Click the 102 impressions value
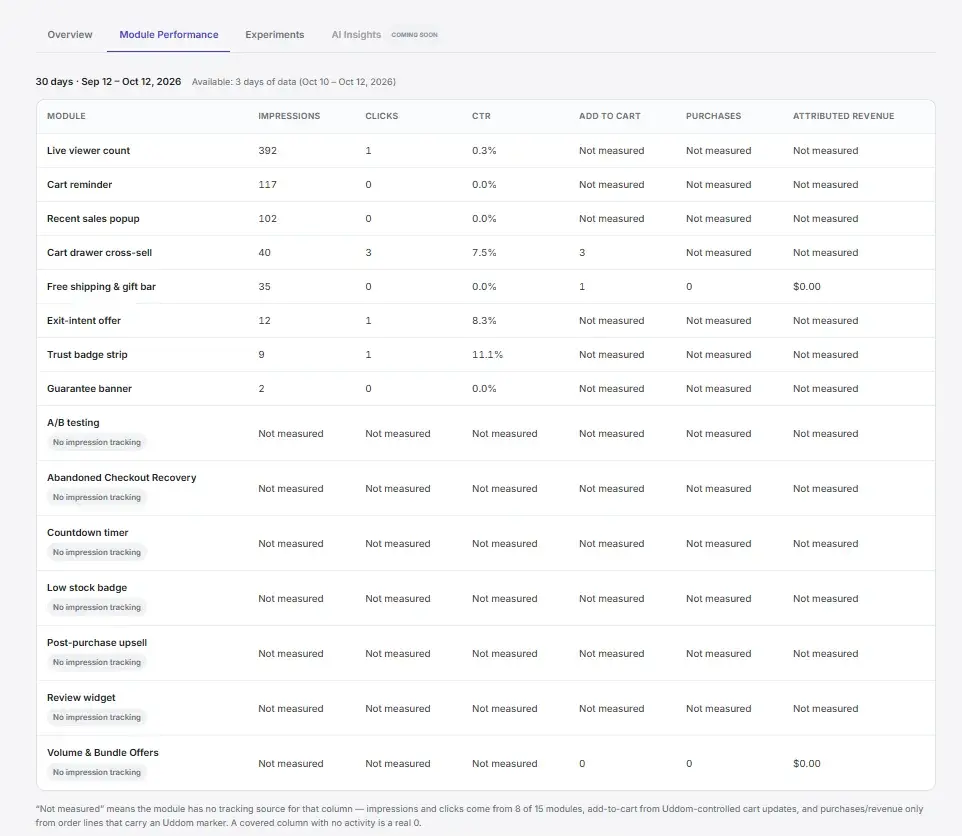Screen dimensions: 962x836 [267, 218]
